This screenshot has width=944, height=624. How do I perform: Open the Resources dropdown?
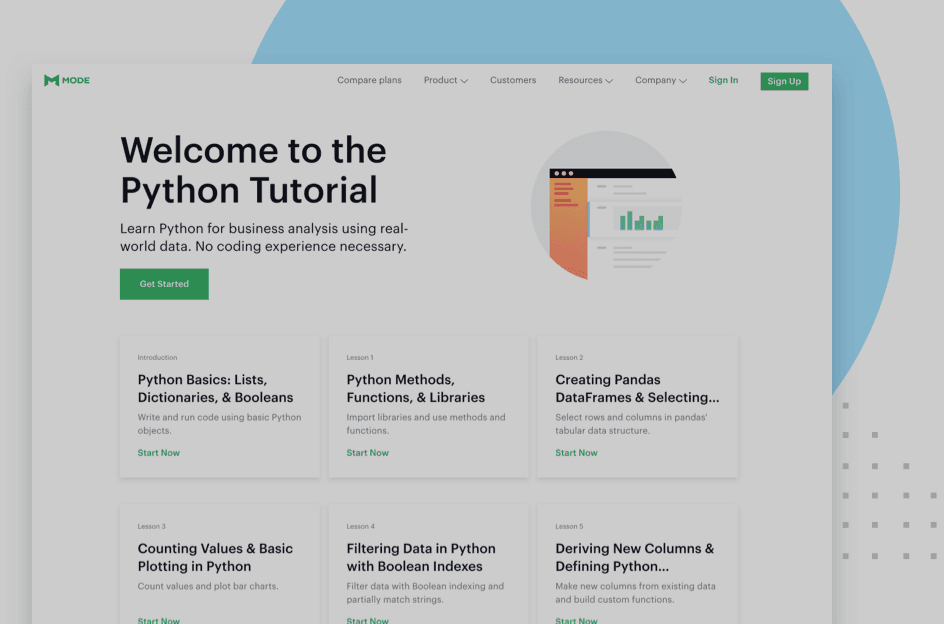tap(584, 80)
